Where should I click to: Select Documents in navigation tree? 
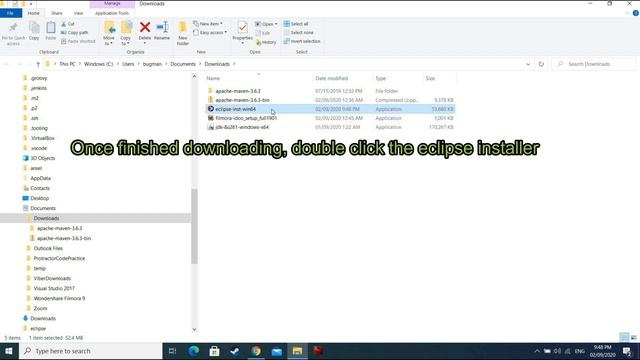[x=42, y=208]
